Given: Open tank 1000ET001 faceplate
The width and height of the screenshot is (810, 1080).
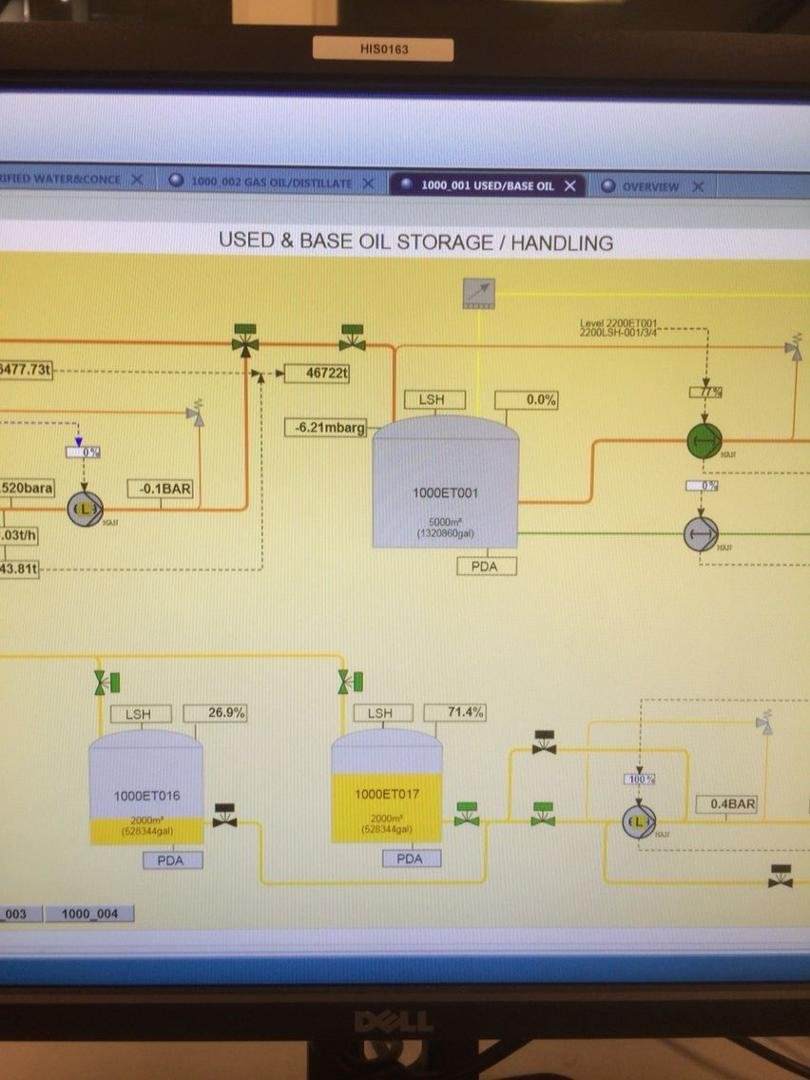Looking at the screenshot, I should point(445,482).
